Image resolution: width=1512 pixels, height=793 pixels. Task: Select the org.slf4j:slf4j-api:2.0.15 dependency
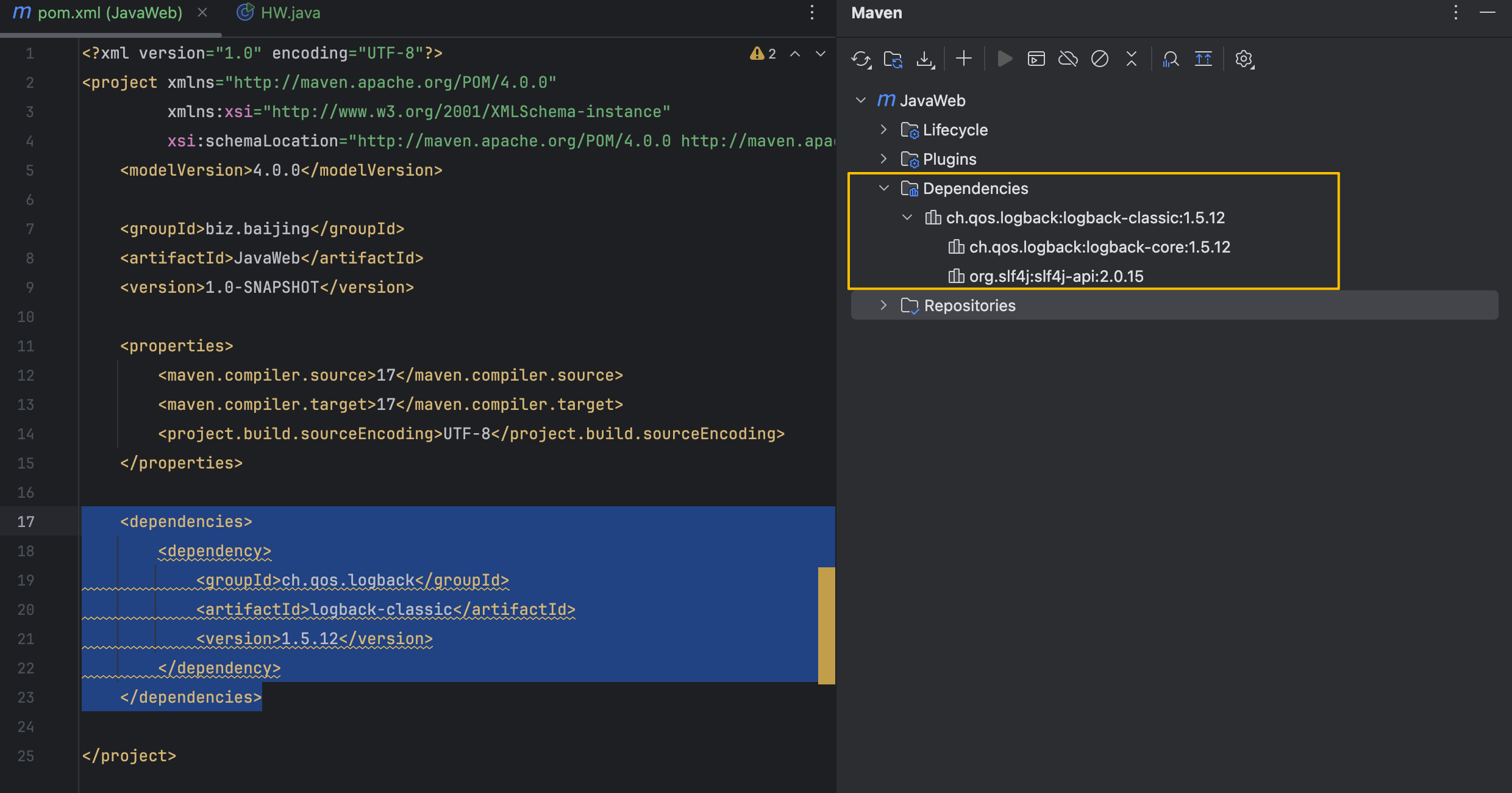coord(1055,276)
